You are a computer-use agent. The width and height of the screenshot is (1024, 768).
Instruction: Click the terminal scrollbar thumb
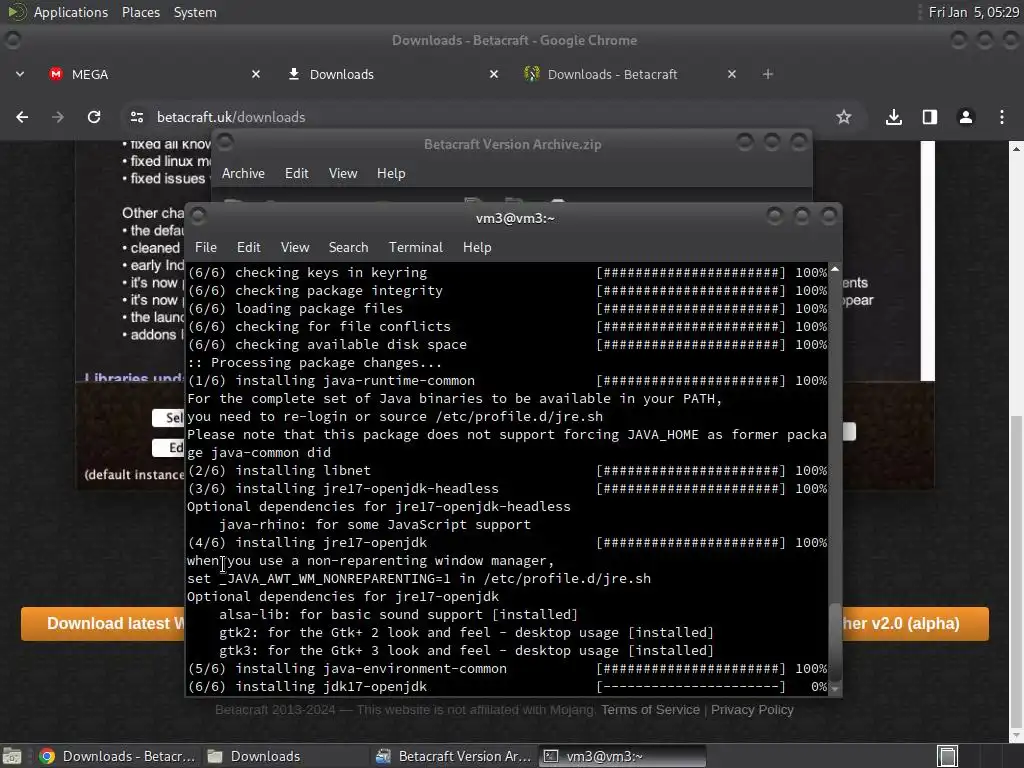tap(835, 643)
